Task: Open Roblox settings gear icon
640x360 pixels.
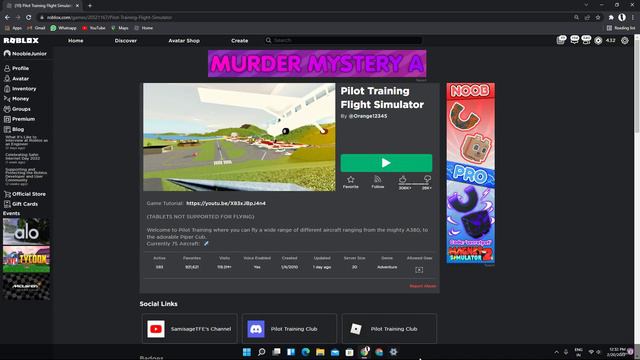Action: [x=624, y=40]
